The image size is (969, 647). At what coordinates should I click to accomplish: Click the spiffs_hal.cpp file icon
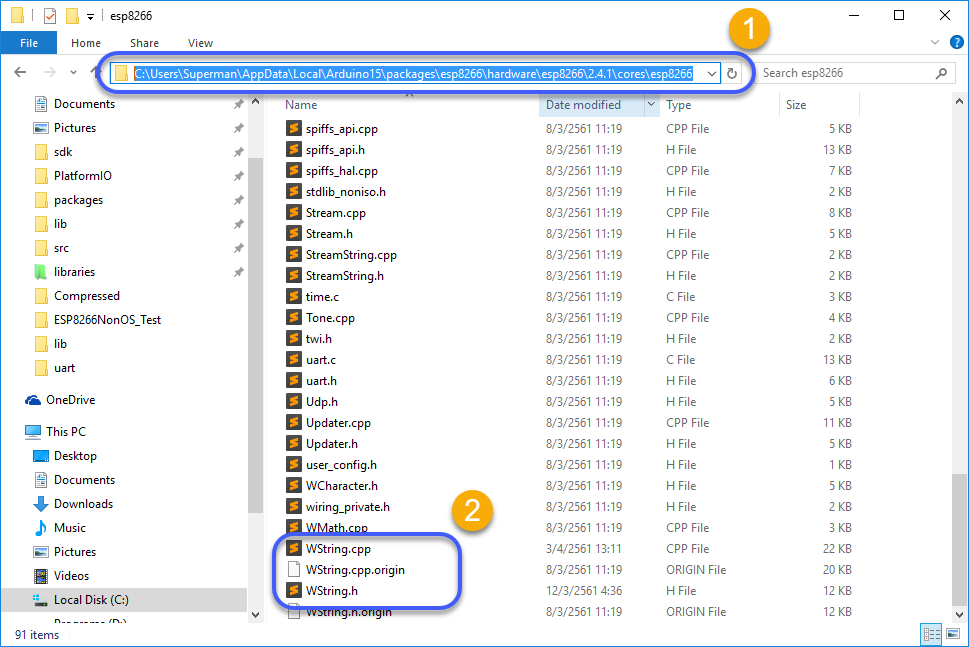coord(294,170)
